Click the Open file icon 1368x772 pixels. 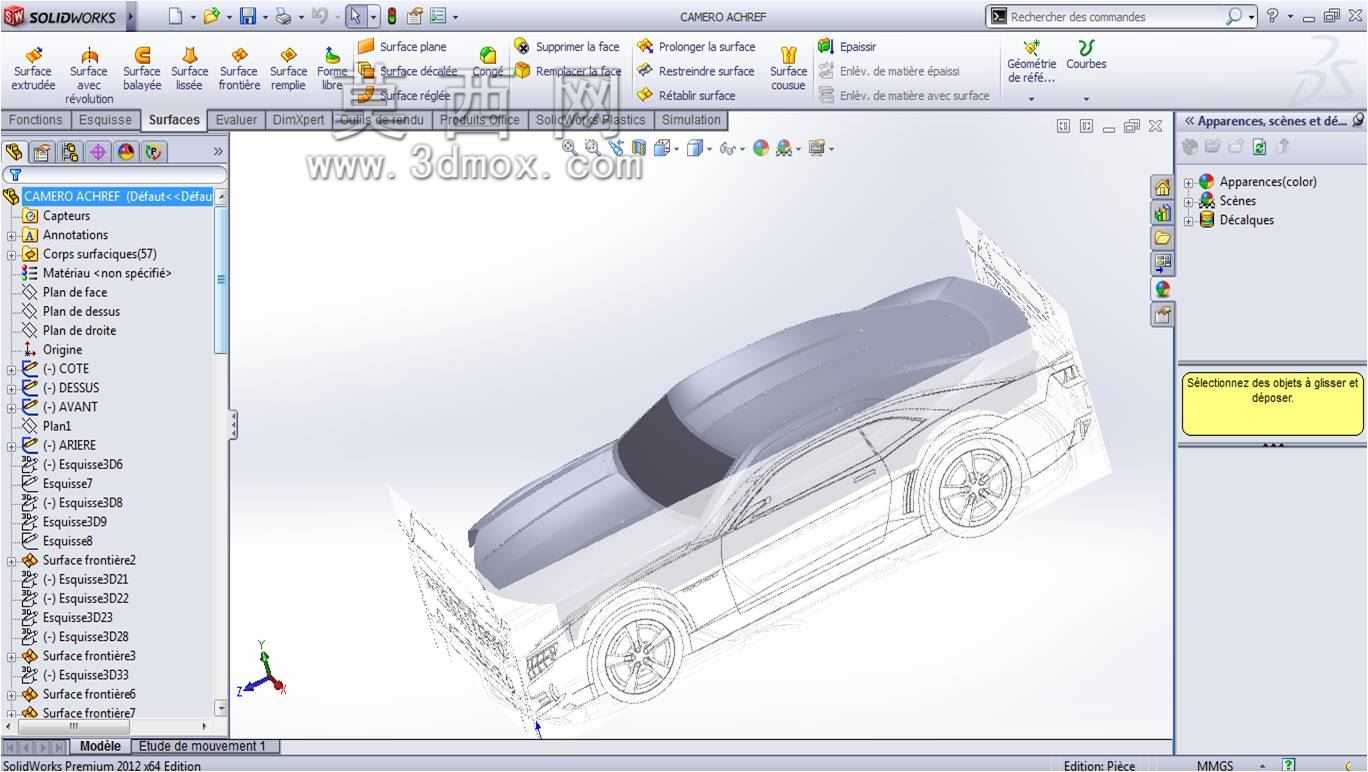click(x=211, y=16)
